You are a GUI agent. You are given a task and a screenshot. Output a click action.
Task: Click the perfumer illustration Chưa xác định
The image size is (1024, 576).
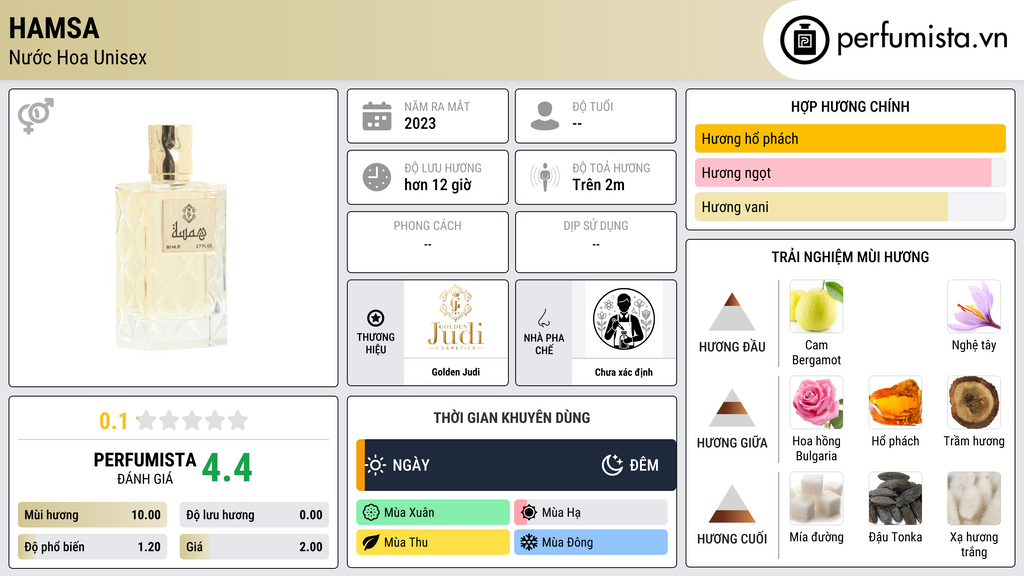click(624, 319)
